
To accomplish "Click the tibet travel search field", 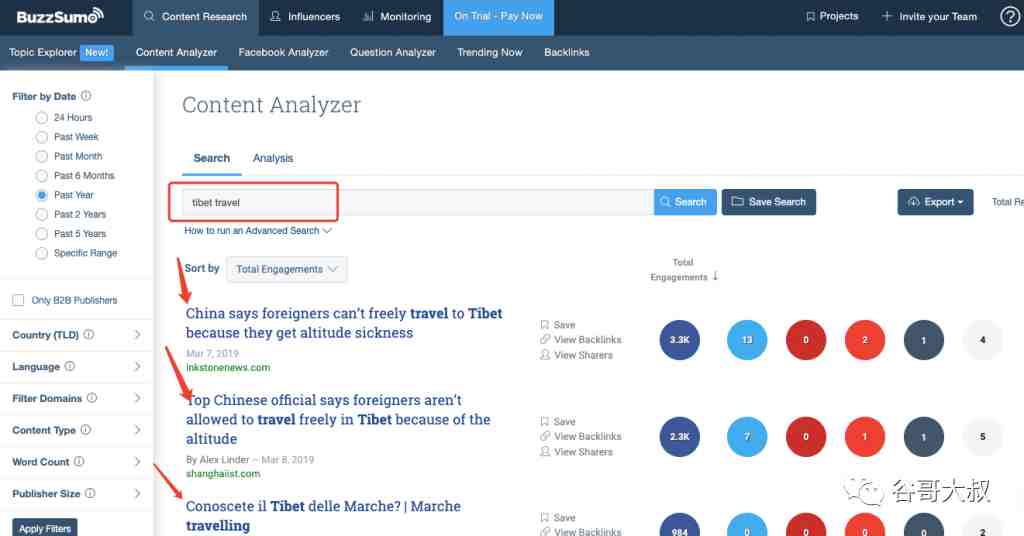I will pyautogui.click(x=417, y=202).
